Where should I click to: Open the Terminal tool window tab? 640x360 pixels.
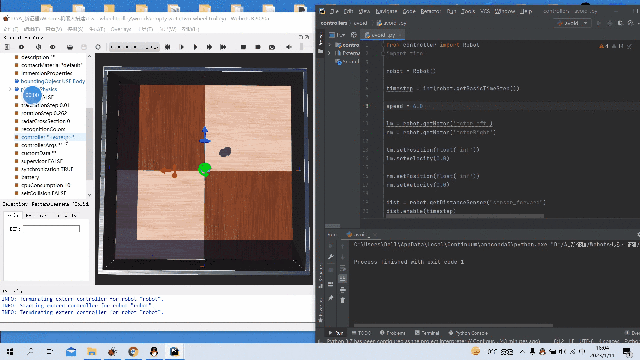427,333
